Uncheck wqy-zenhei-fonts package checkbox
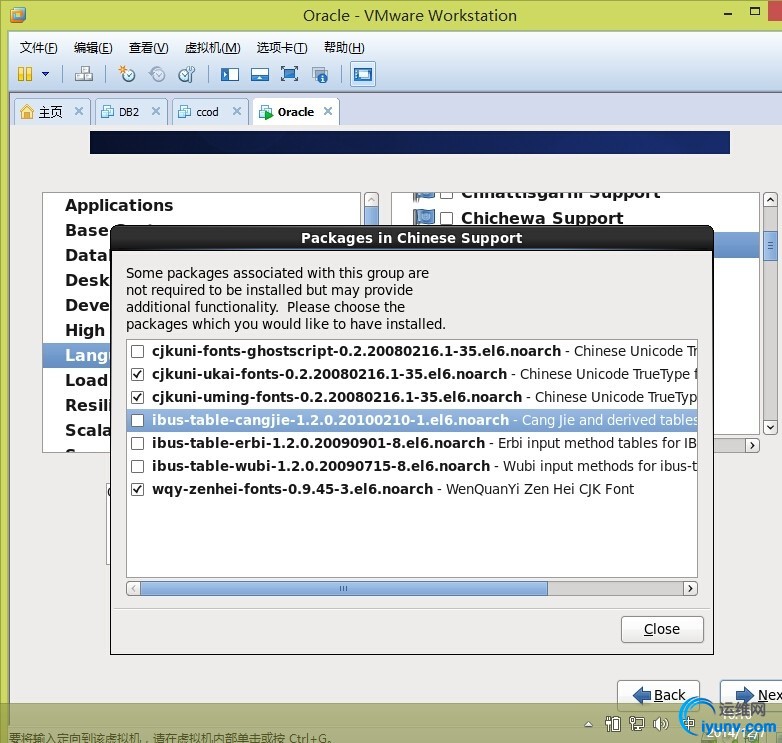The image size is (782, 743). click(x=137, y=490)
